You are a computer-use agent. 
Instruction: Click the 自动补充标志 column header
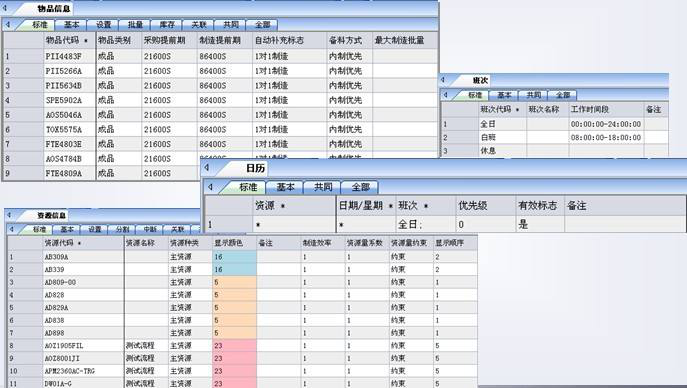[x=289, y=40]
